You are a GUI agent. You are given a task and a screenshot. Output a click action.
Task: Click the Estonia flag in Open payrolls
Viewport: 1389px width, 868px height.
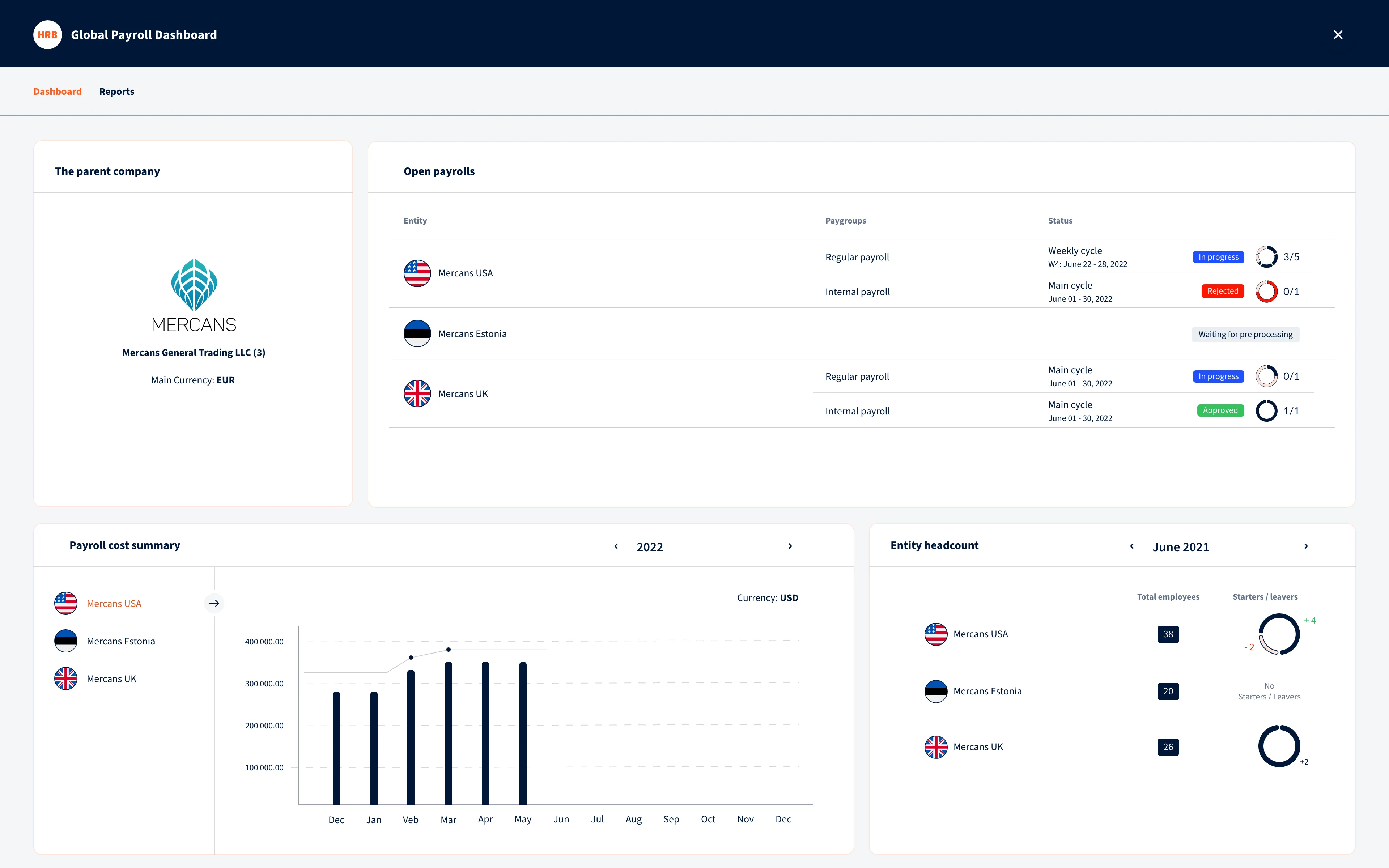point(417,333)
